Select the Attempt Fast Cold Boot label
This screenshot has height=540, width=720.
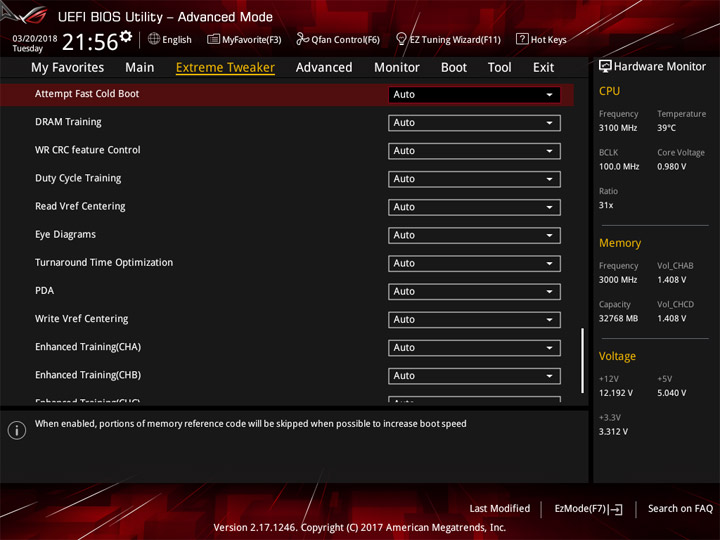pos(87,94)
